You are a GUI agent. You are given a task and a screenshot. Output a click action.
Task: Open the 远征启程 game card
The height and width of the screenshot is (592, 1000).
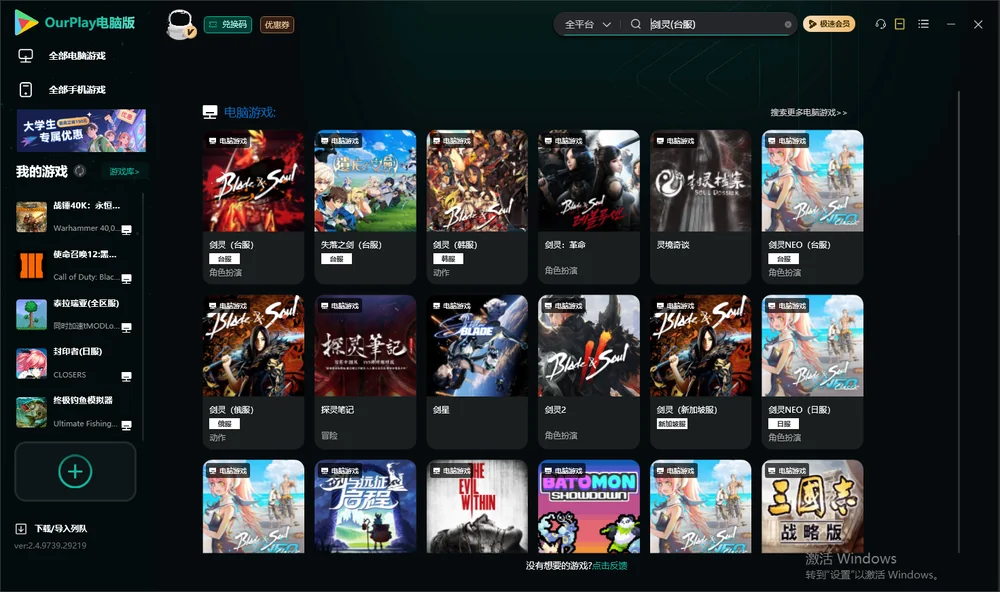(x=365, y=507)
